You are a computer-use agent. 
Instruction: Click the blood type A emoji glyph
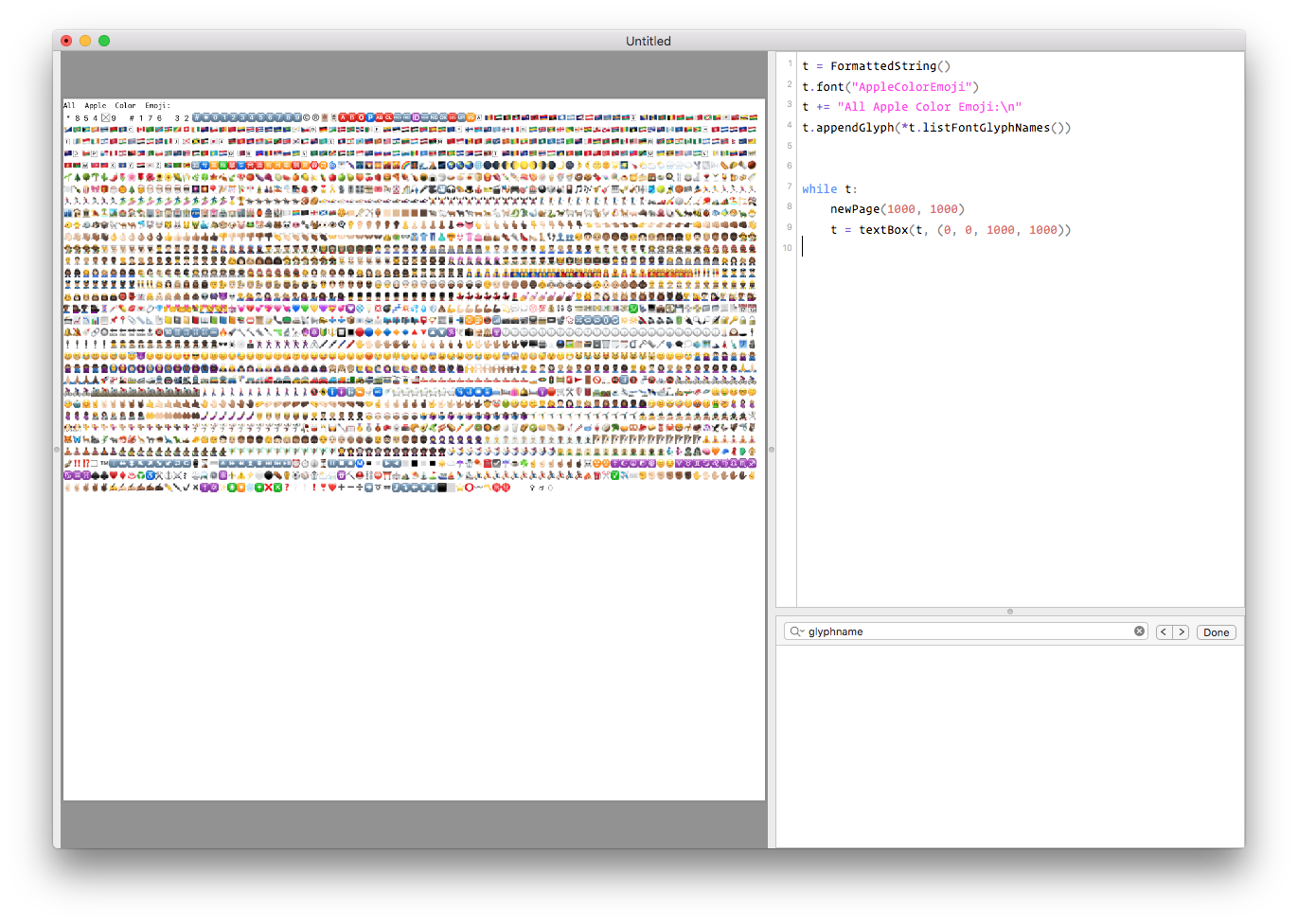click(343, 116)
